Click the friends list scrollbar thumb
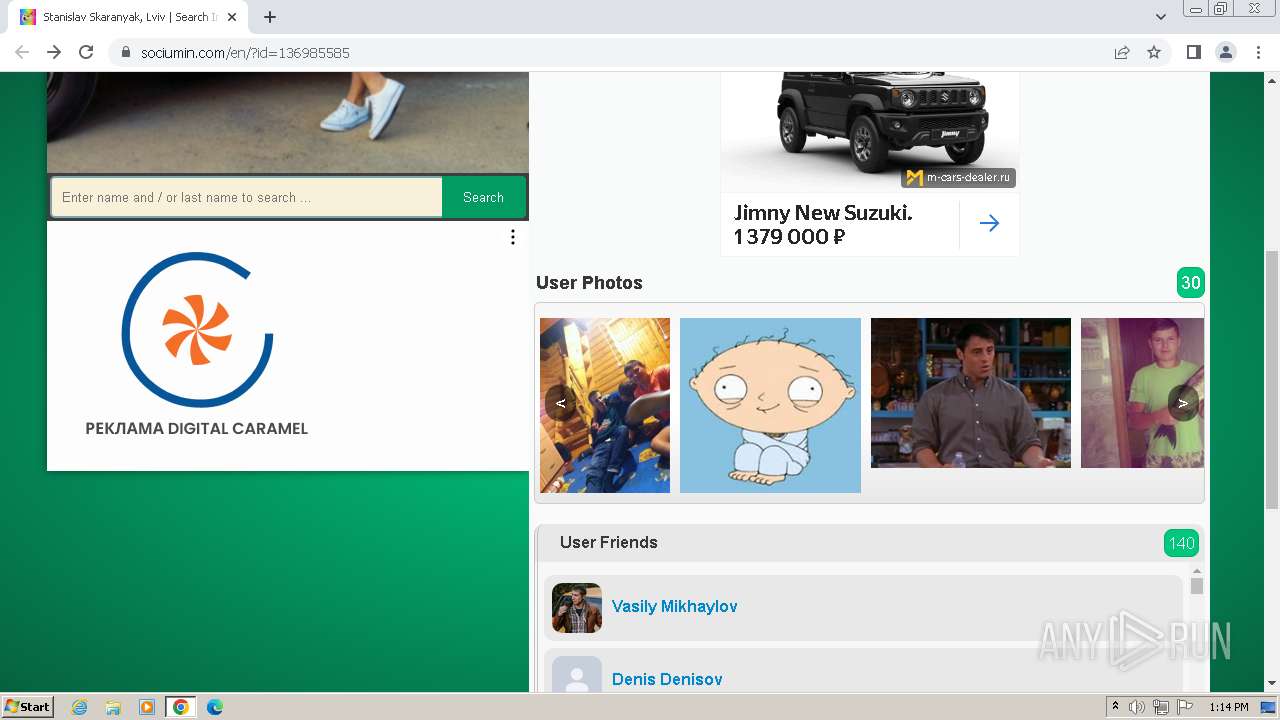The width and height of the screenshot is (1280, 720). 1197,586
